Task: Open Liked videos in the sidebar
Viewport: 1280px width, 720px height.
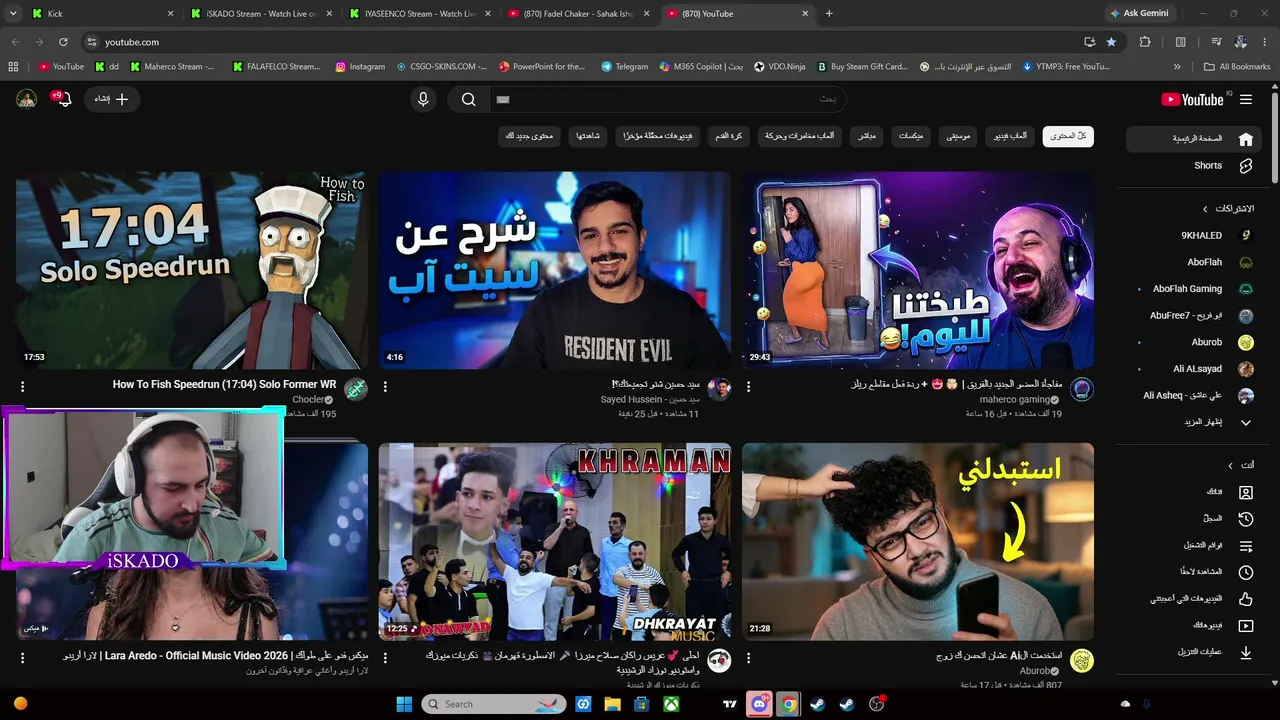Action: 1194,599
